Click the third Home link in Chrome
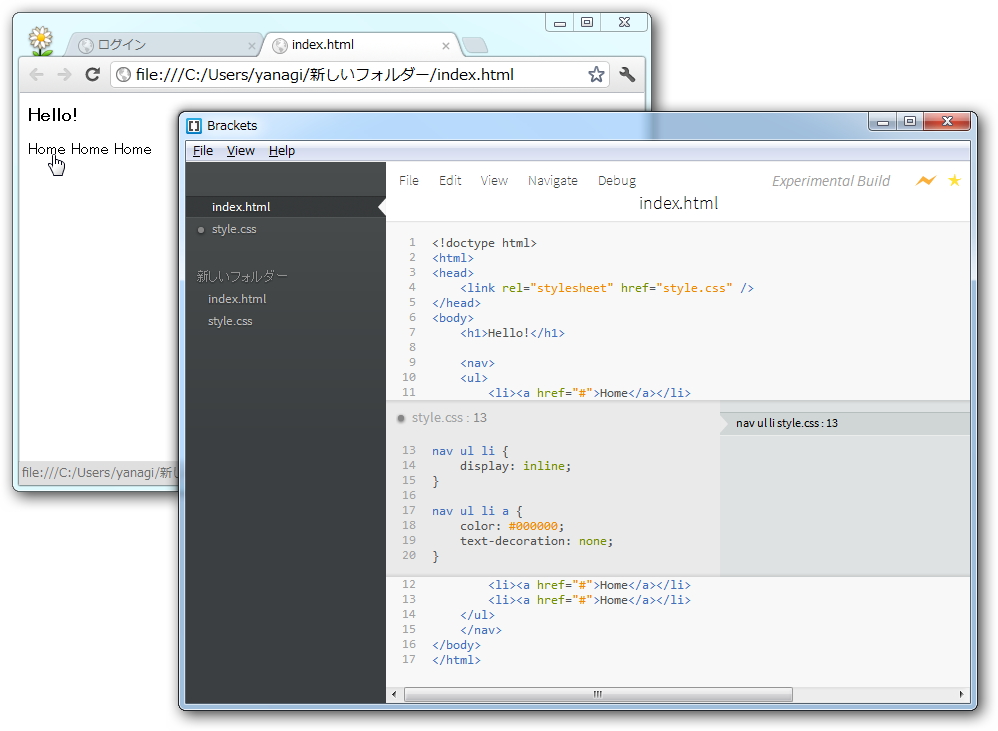This screenshot has height=731, width=998. [132, 149]
